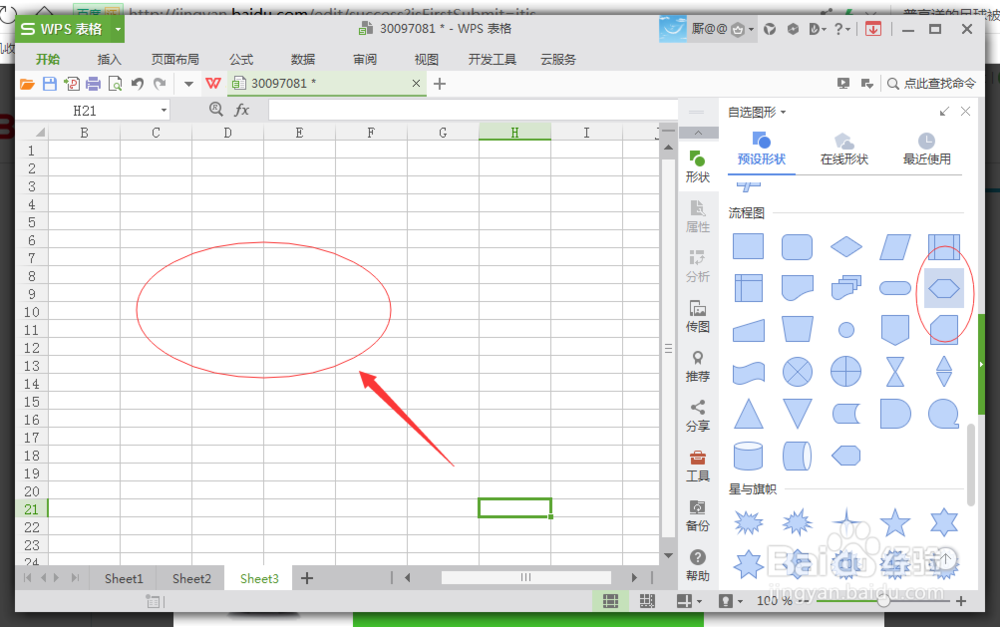
Task: Open the 分享 side panel button
Action: pos(698,416)
